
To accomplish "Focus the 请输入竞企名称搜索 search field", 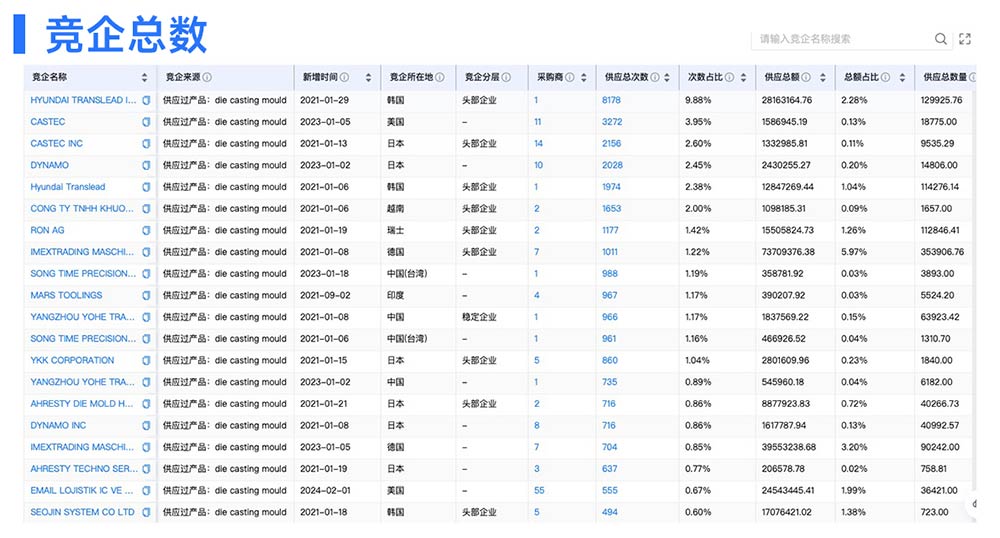I will coord(840,39).
